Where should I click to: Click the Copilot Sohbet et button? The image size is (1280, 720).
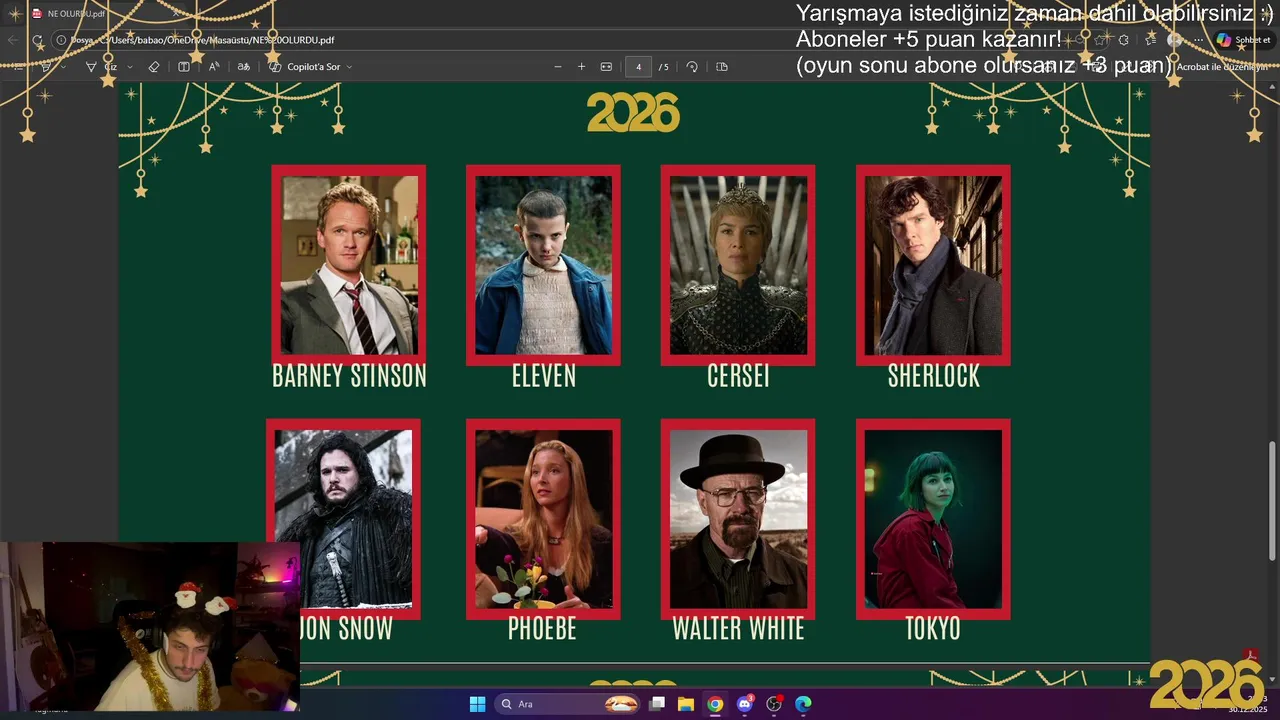1242,40
